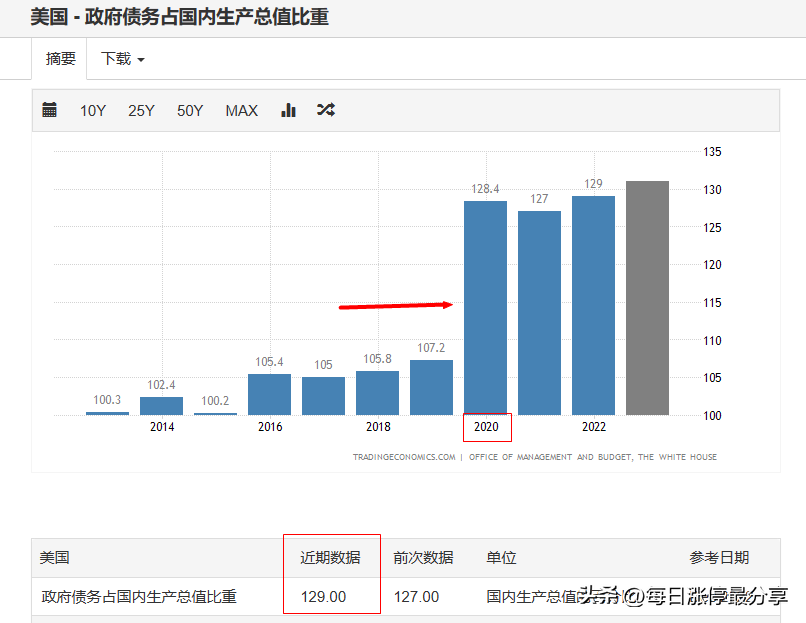Click the 2018 bar labeled 105.8

pyautogui.click(x=377, y=393)
